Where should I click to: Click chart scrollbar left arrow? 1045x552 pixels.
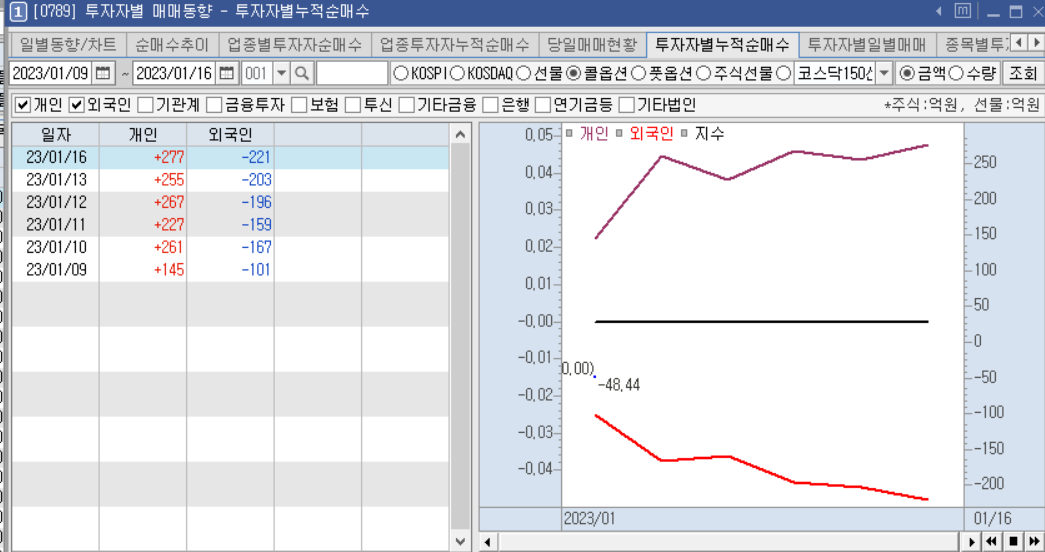[x=487, y=542]
